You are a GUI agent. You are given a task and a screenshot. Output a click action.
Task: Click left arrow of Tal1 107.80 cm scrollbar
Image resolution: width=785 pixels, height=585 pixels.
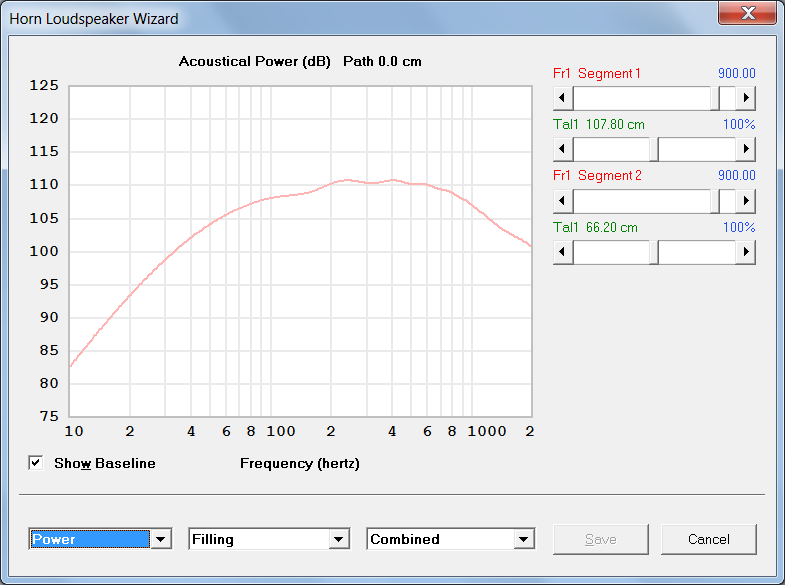tap(563, 149)
